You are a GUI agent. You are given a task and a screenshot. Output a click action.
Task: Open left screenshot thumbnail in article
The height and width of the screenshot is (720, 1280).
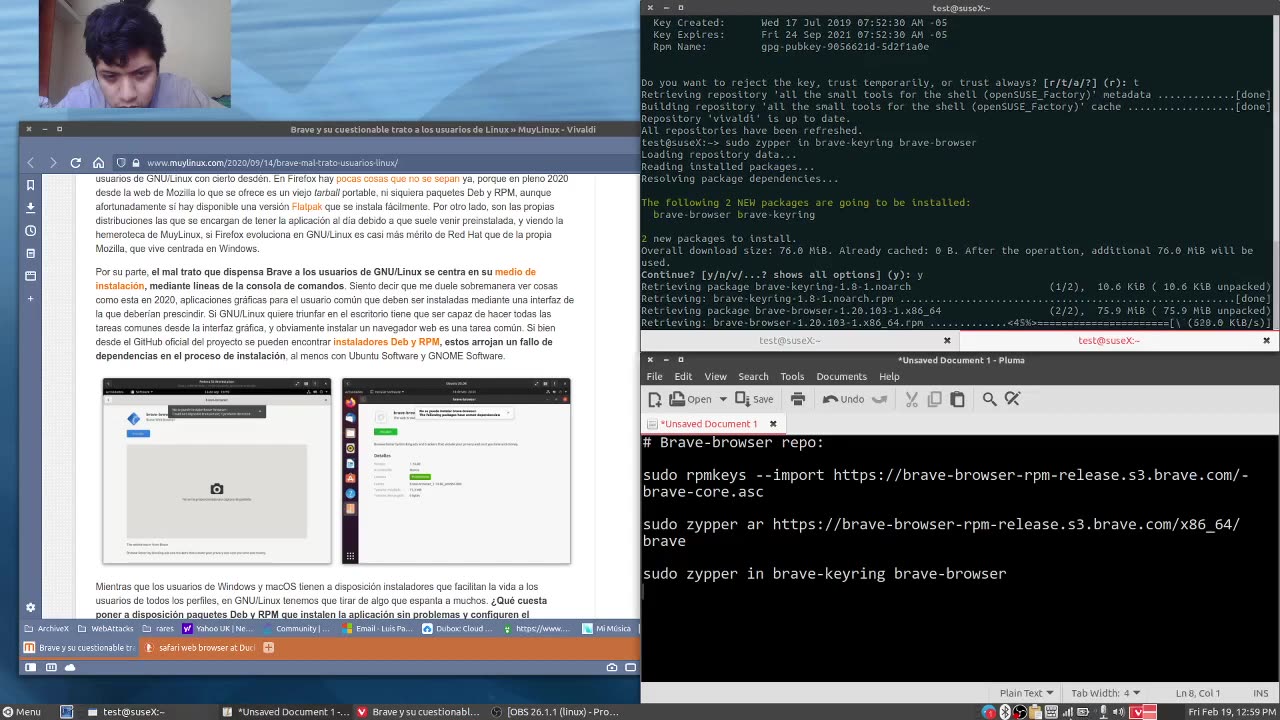click(216, 471)
